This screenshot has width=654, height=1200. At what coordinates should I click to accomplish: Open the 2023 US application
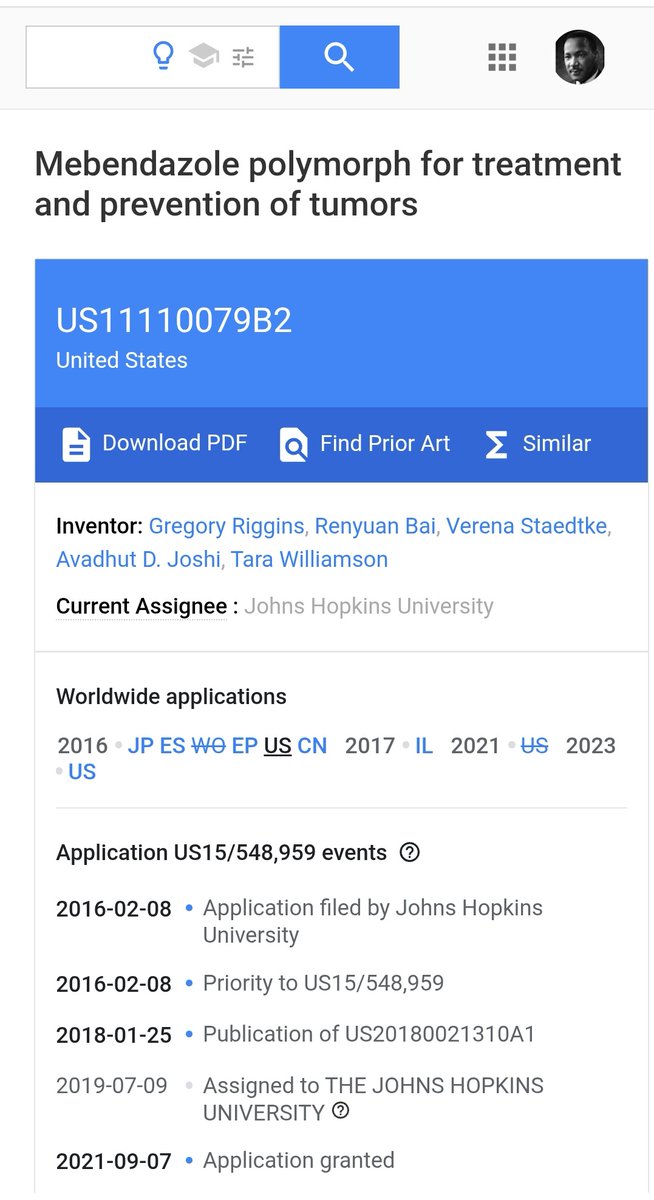pyautogui.click(x=82, y=772)
